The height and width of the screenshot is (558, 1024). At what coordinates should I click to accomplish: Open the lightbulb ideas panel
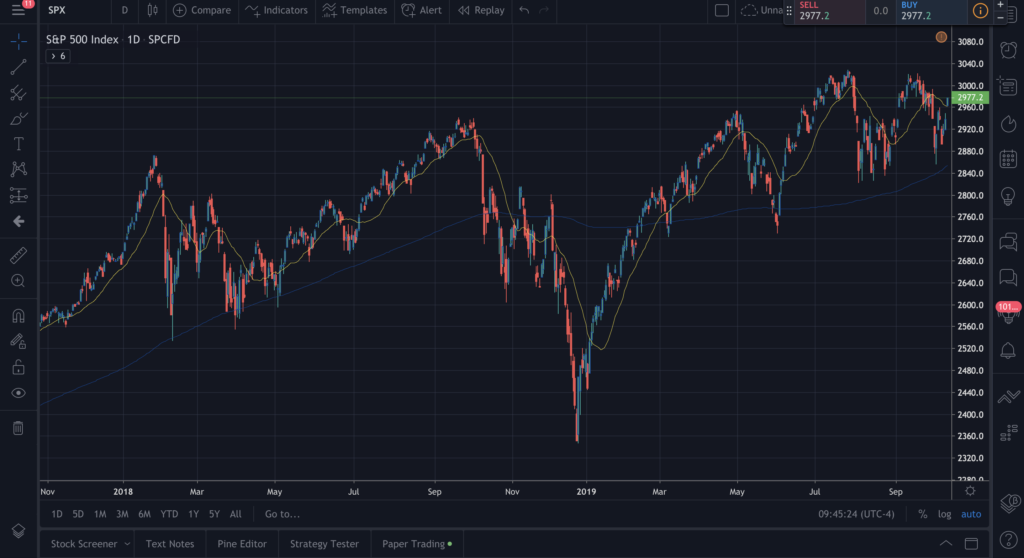coord(1008,195)
